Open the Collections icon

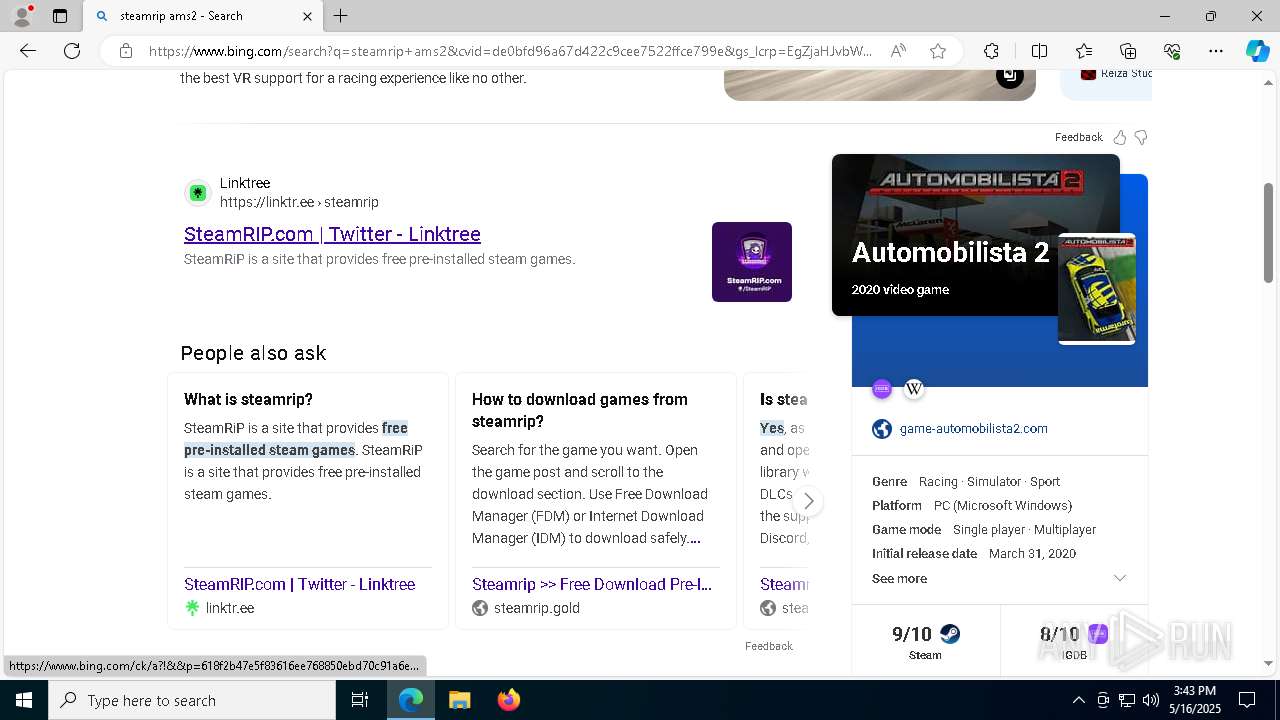[1128, 51]
